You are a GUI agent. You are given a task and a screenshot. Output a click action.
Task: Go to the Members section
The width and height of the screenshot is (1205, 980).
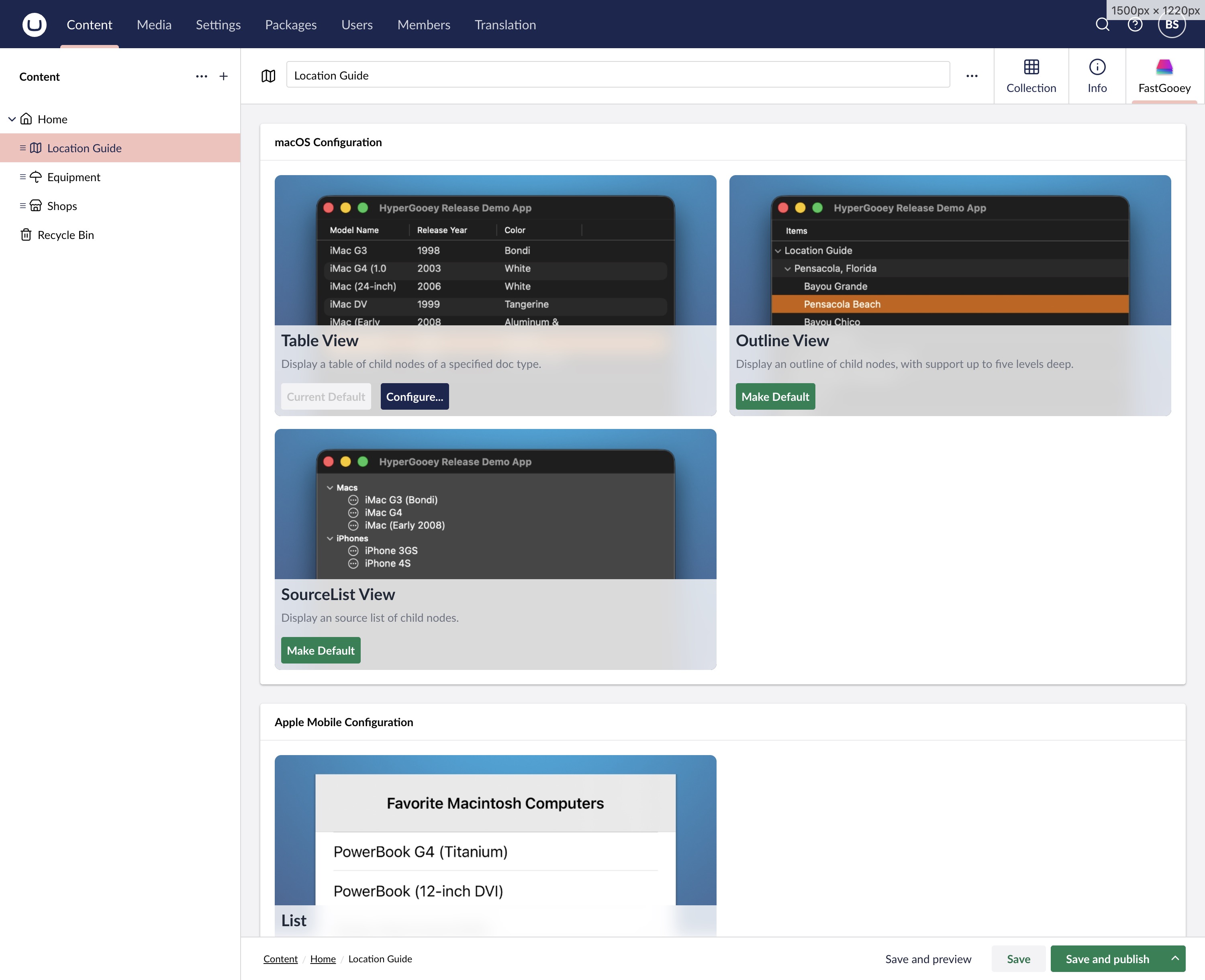(423, 25)
